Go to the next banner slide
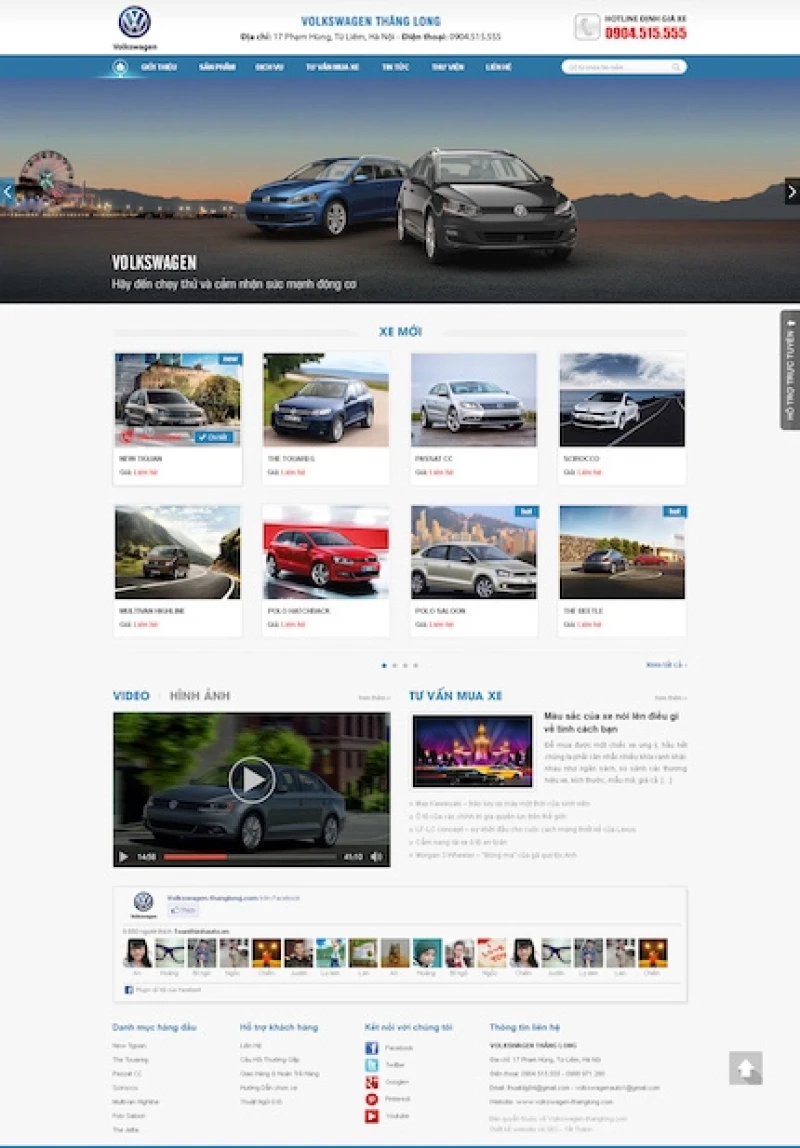This screenshot has height=1148, width=800. coord(792,191)
